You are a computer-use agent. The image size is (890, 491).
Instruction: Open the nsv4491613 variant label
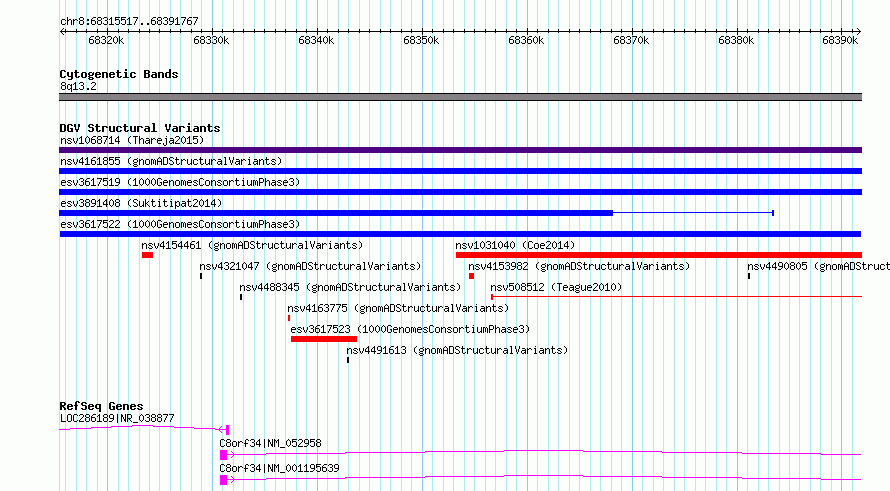coord(457,350)
